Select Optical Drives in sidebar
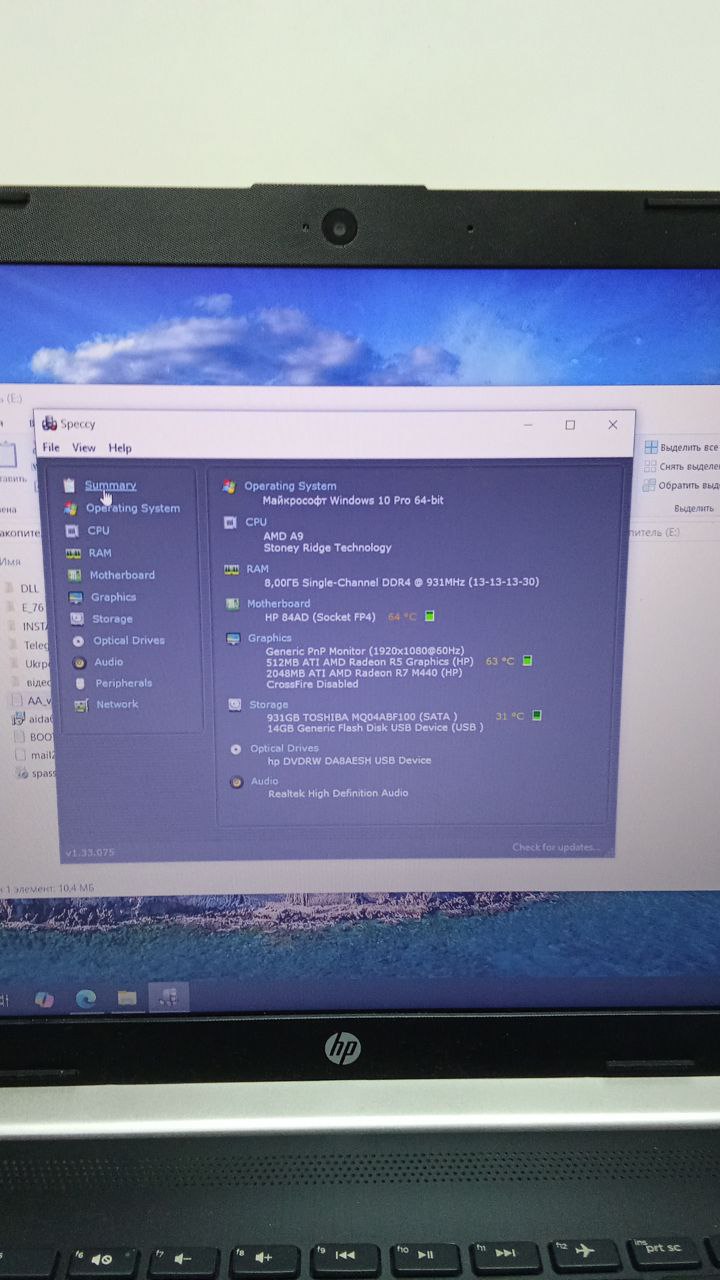 (x=128, y=641)
